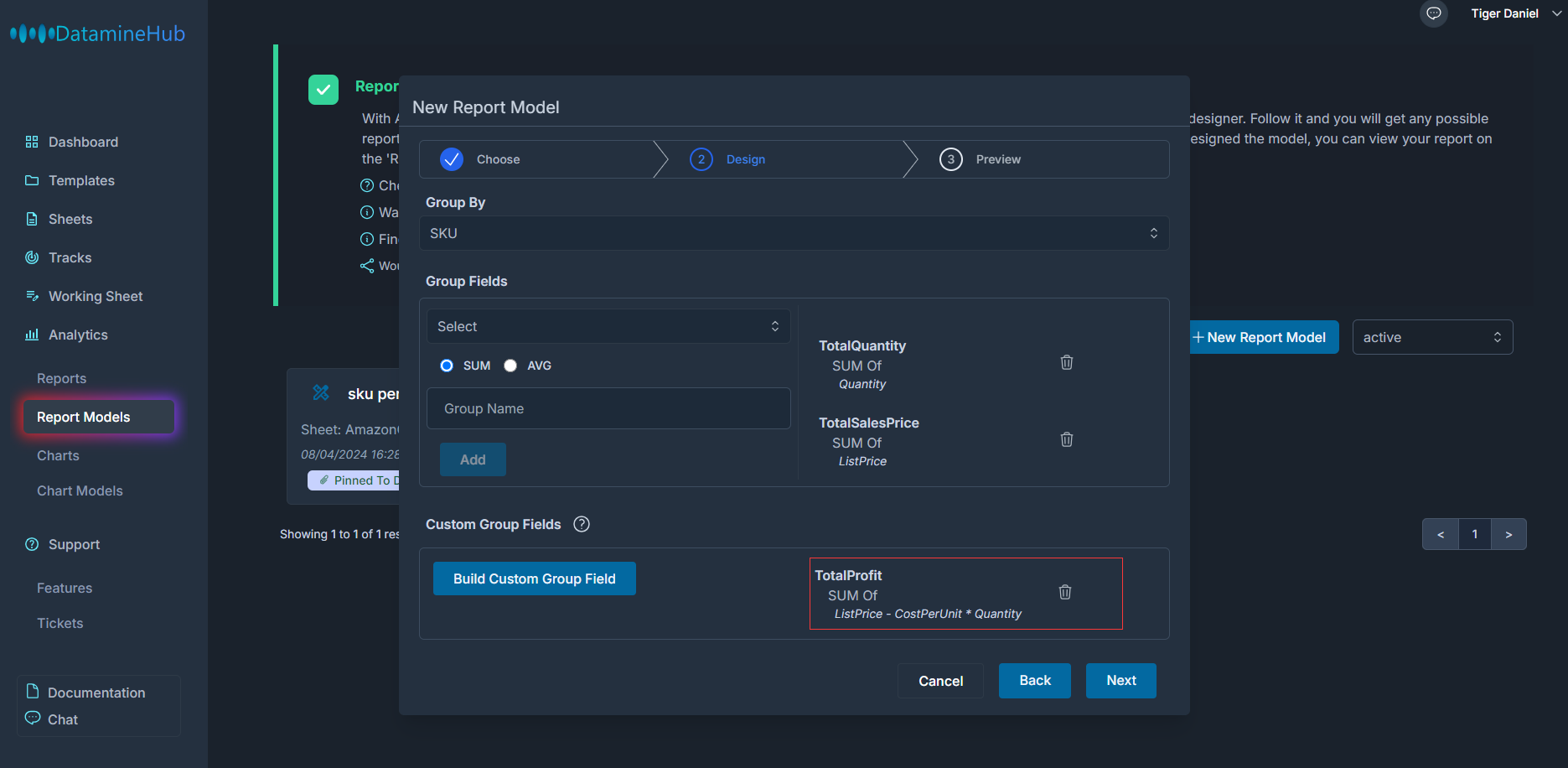Navigate to Tracks
Image resolution: width=1568 pixels, height=768 pixels.
pos(70,257)
